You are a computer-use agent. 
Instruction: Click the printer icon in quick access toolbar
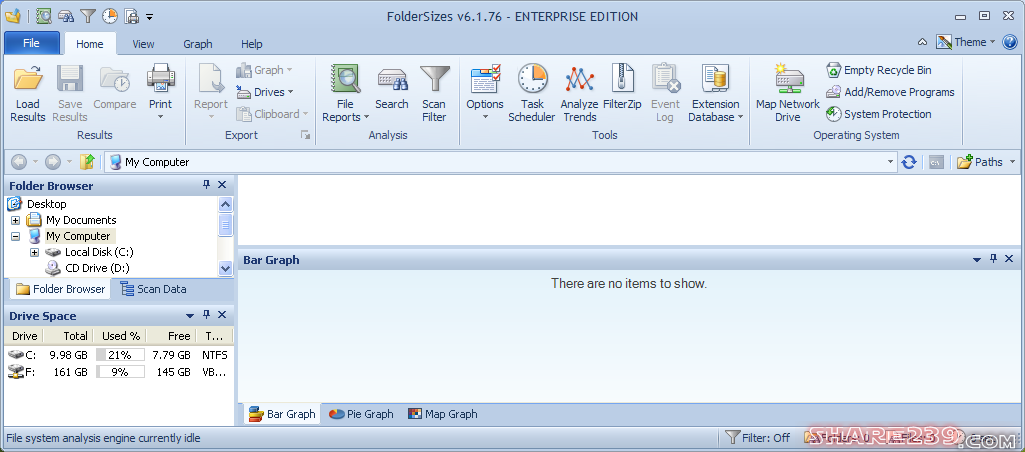point(131,15)
